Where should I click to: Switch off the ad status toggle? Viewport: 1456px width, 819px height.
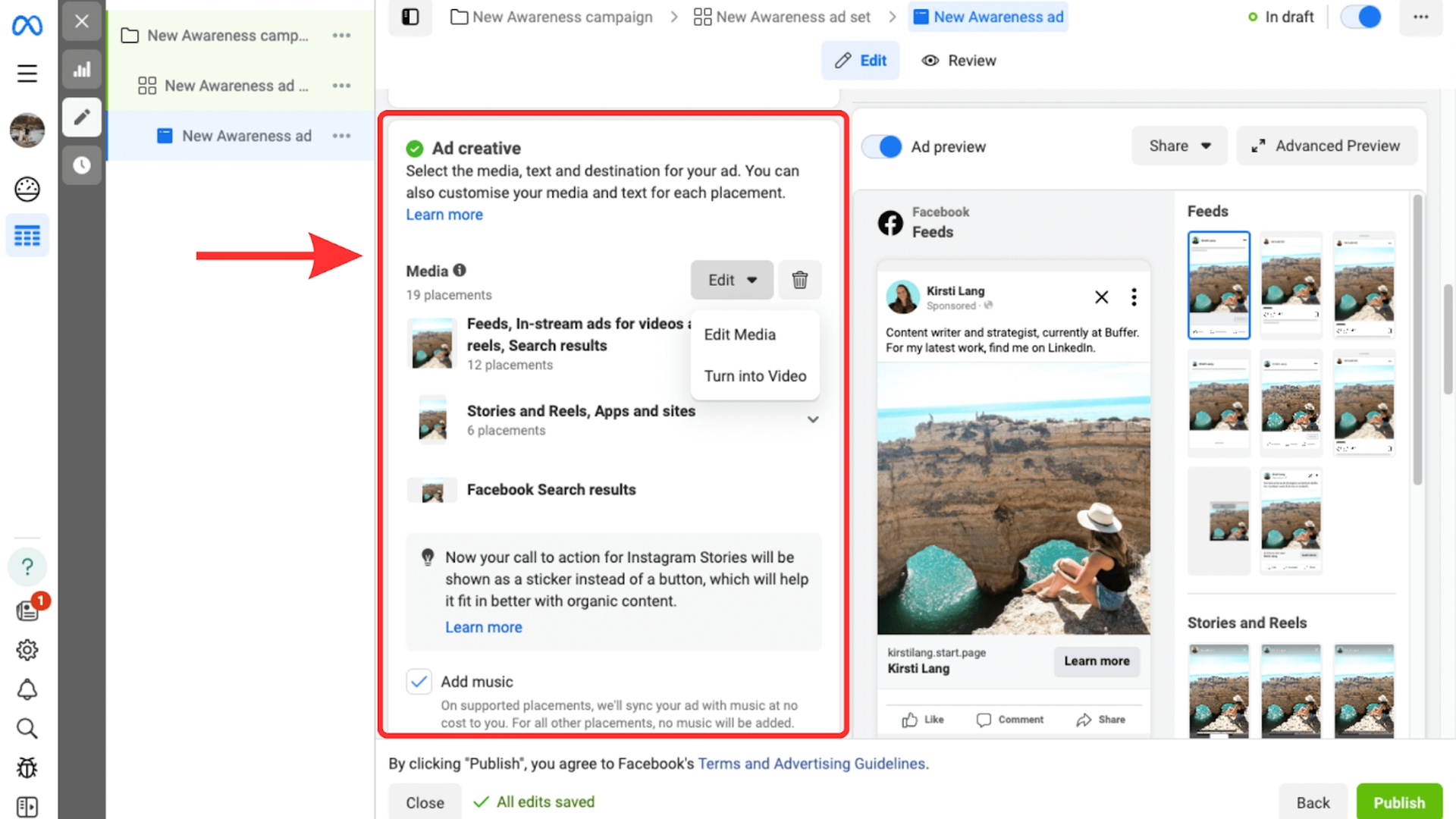1361,17
